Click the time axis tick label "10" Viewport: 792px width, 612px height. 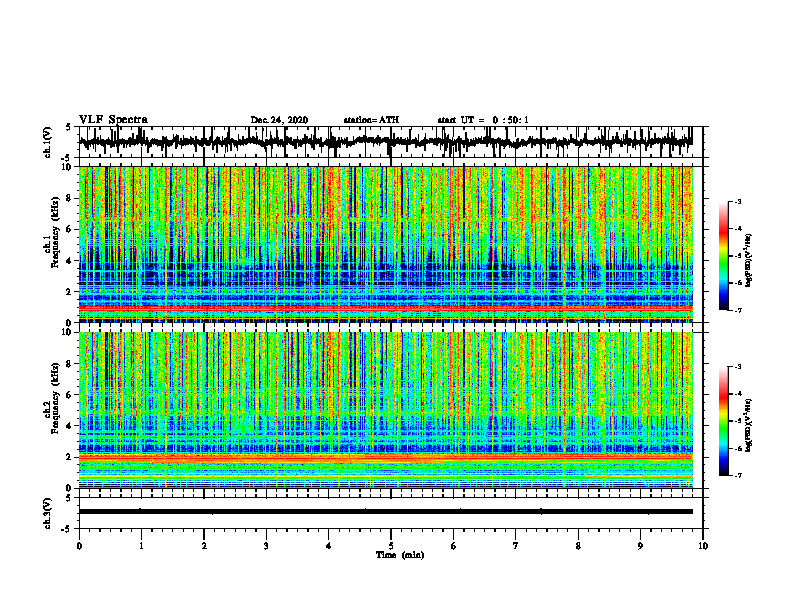pos(703,546)
